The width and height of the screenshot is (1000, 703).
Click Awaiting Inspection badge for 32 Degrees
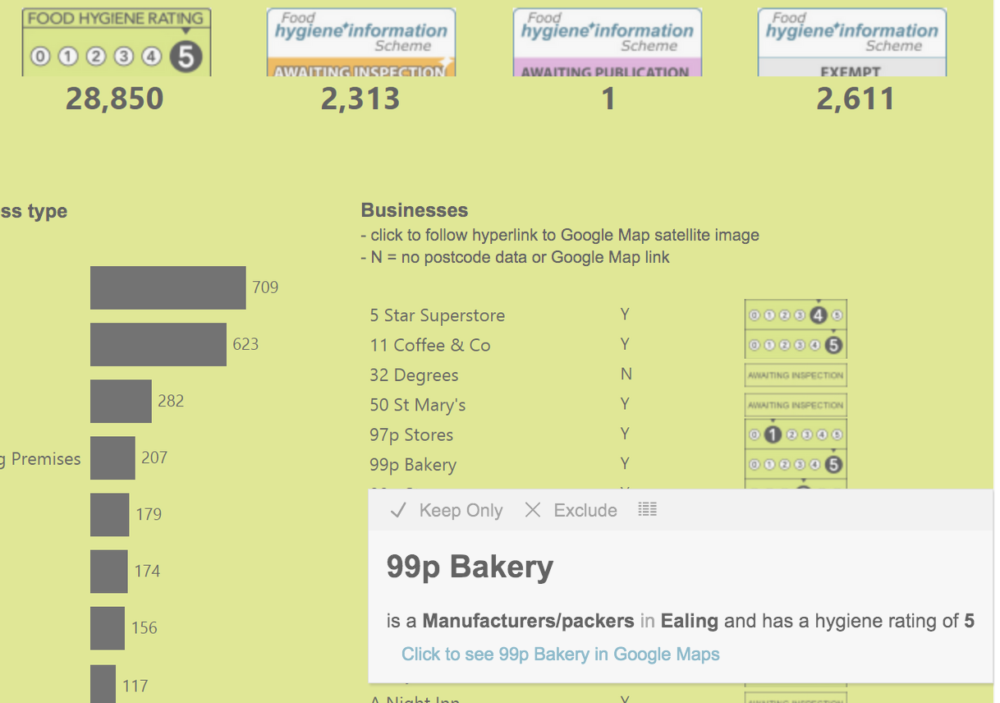(796, 375)
